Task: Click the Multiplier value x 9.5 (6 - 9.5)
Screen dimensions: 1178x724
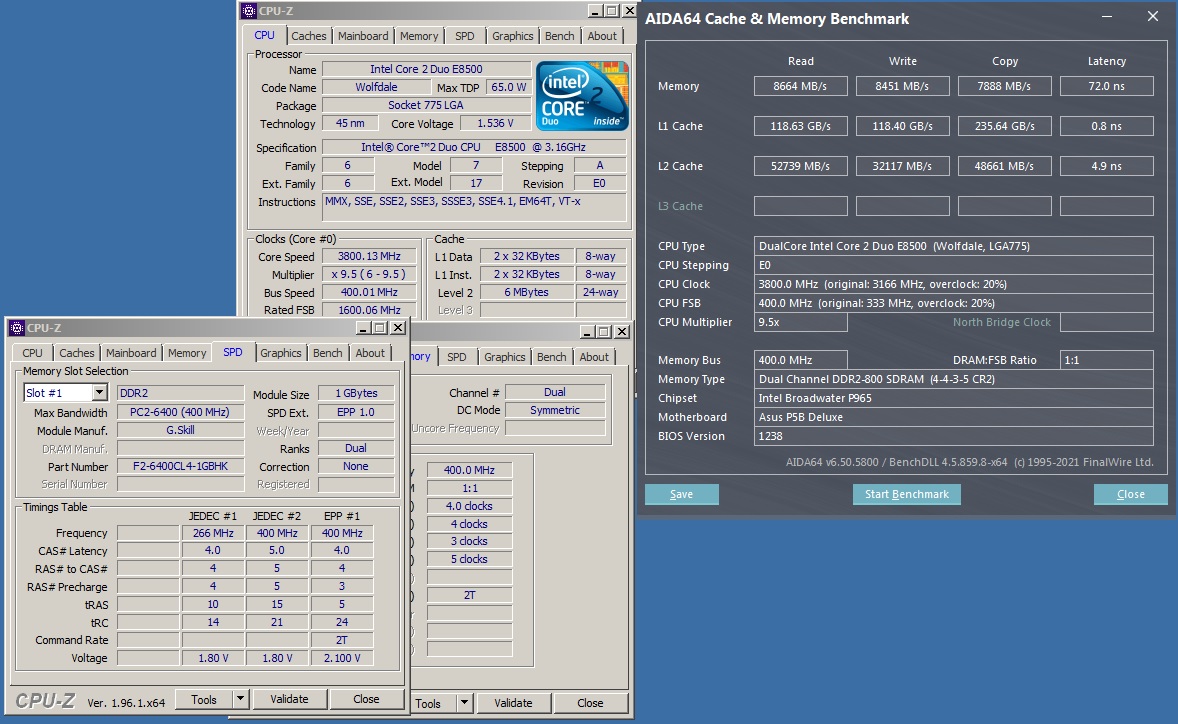Action: [369, 274]
